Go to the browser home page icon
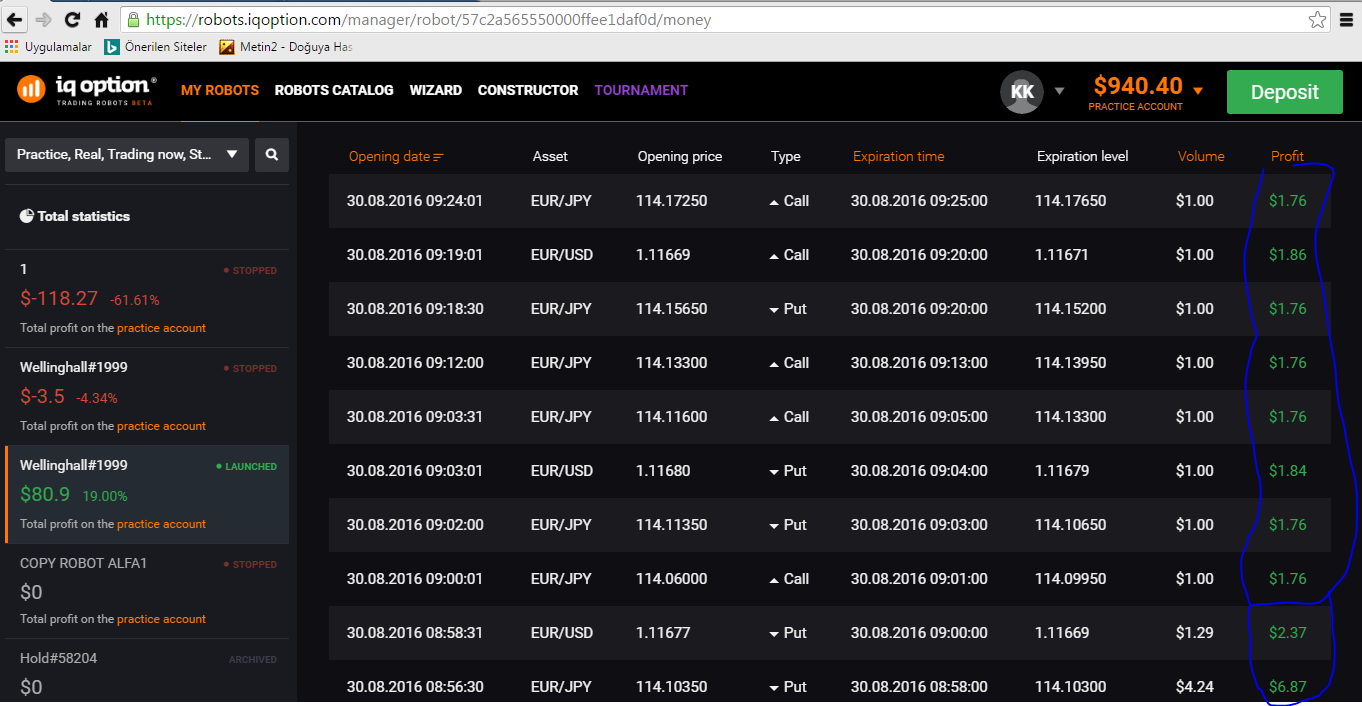The width and height of the screenshot is (1362, 706). point(101,19)
